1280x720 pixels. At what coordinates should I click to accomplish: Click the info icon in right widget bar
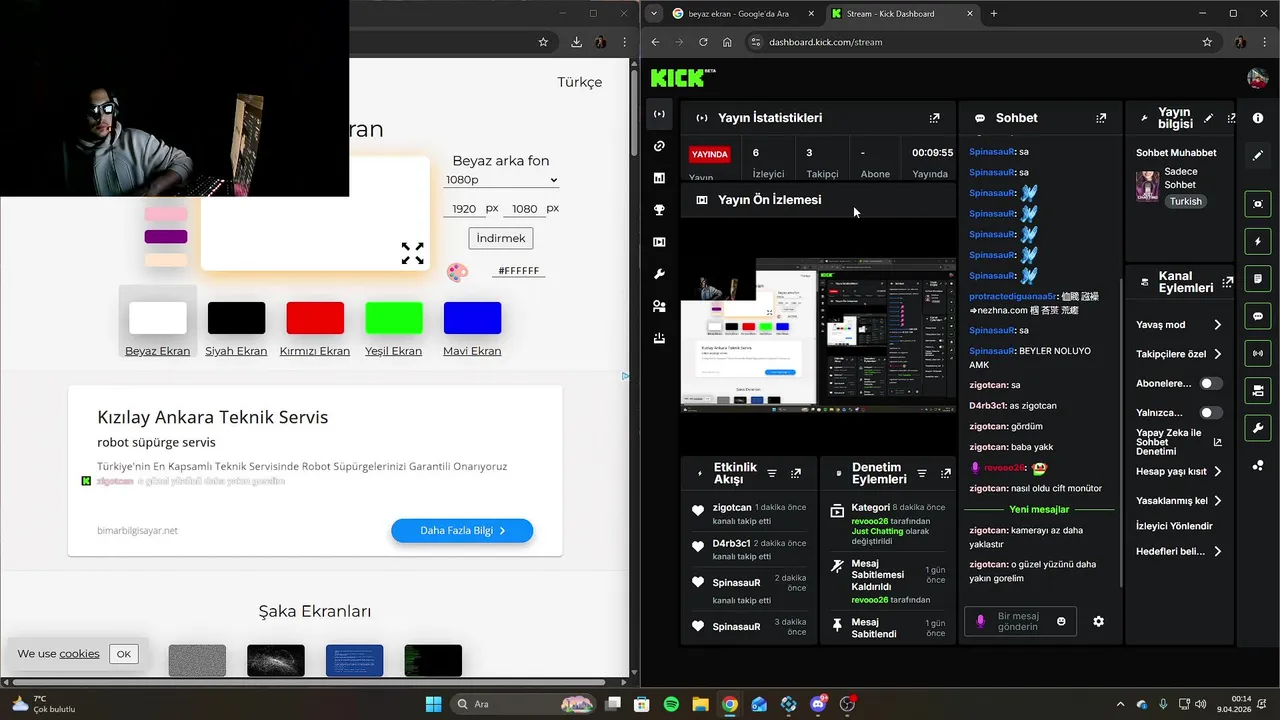(x=1258, y=118)
